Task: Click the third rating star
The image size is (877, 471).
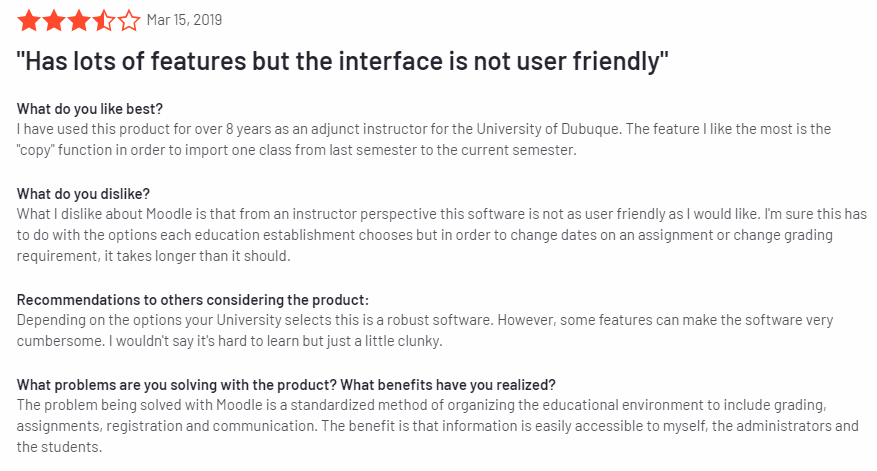Action: [79, 21]
